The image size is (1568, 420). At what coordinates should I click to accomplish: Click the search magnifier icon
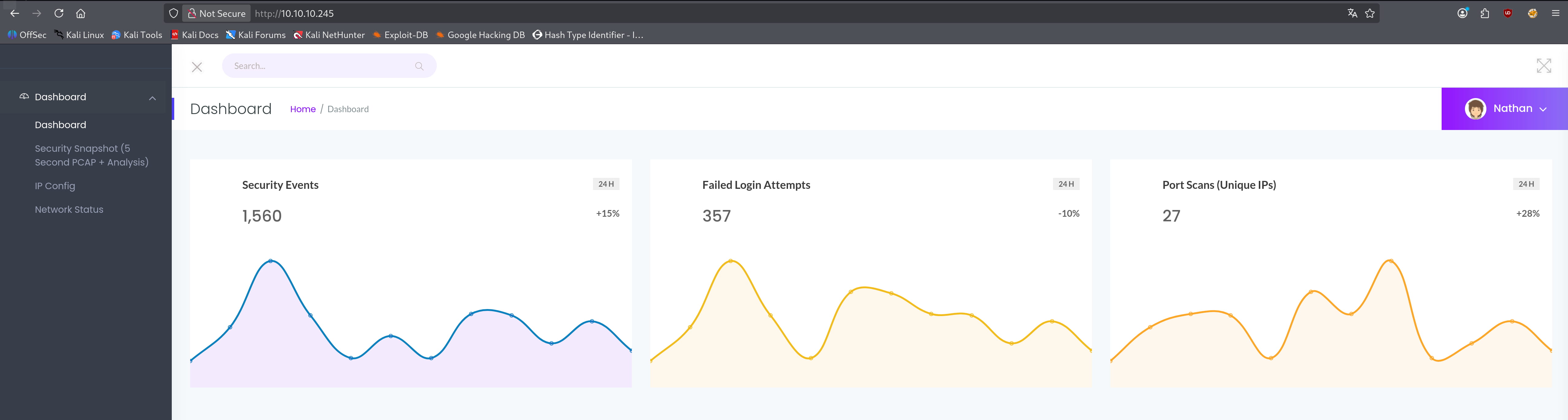coord(419,66)
